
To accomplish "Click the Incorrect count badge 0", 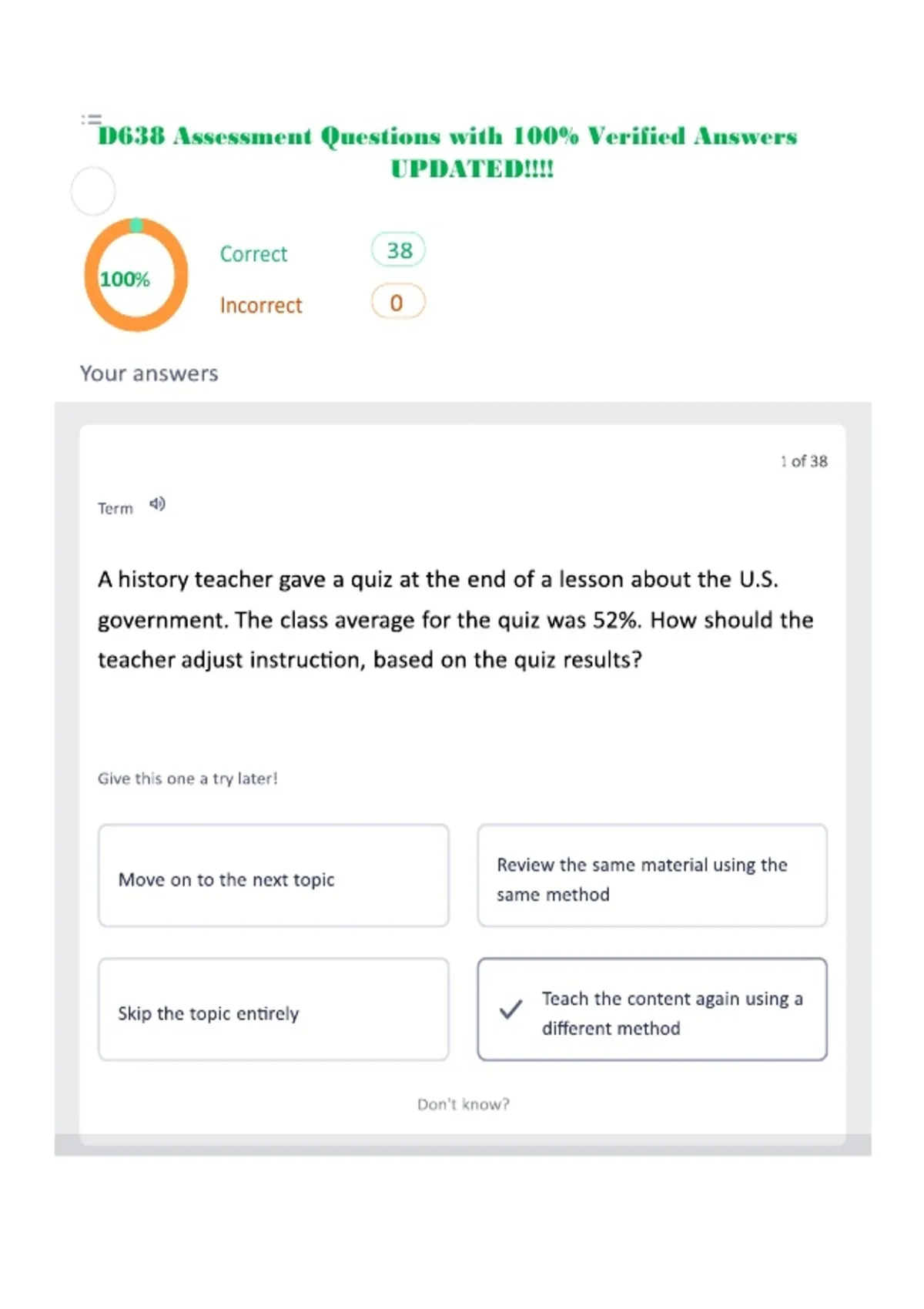I will (398, 302).
